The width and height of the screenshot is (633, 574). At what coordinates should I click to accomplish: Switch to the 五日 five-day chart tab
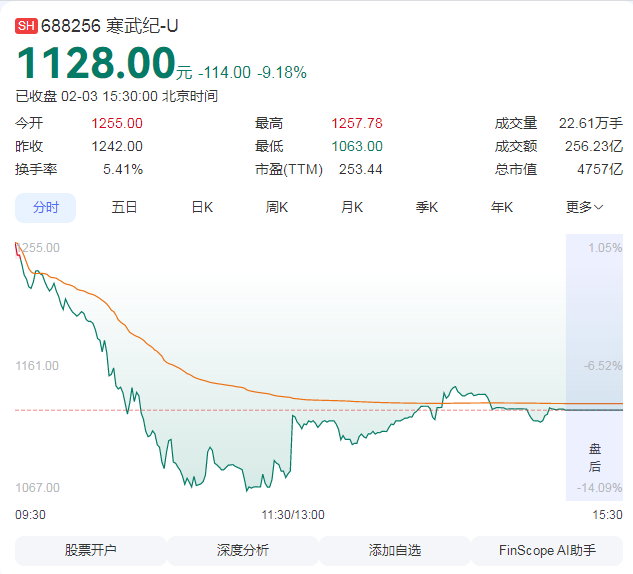click(124, 208)
